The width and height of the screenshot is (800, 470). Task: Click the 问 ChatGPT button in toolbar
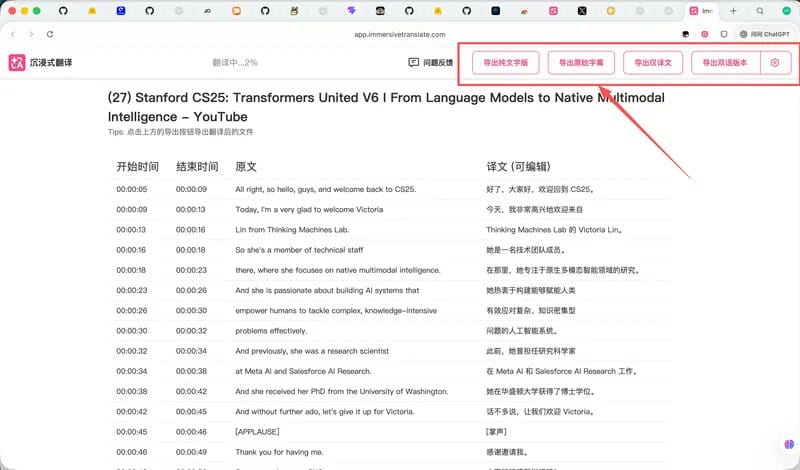(x=764, y=34)
